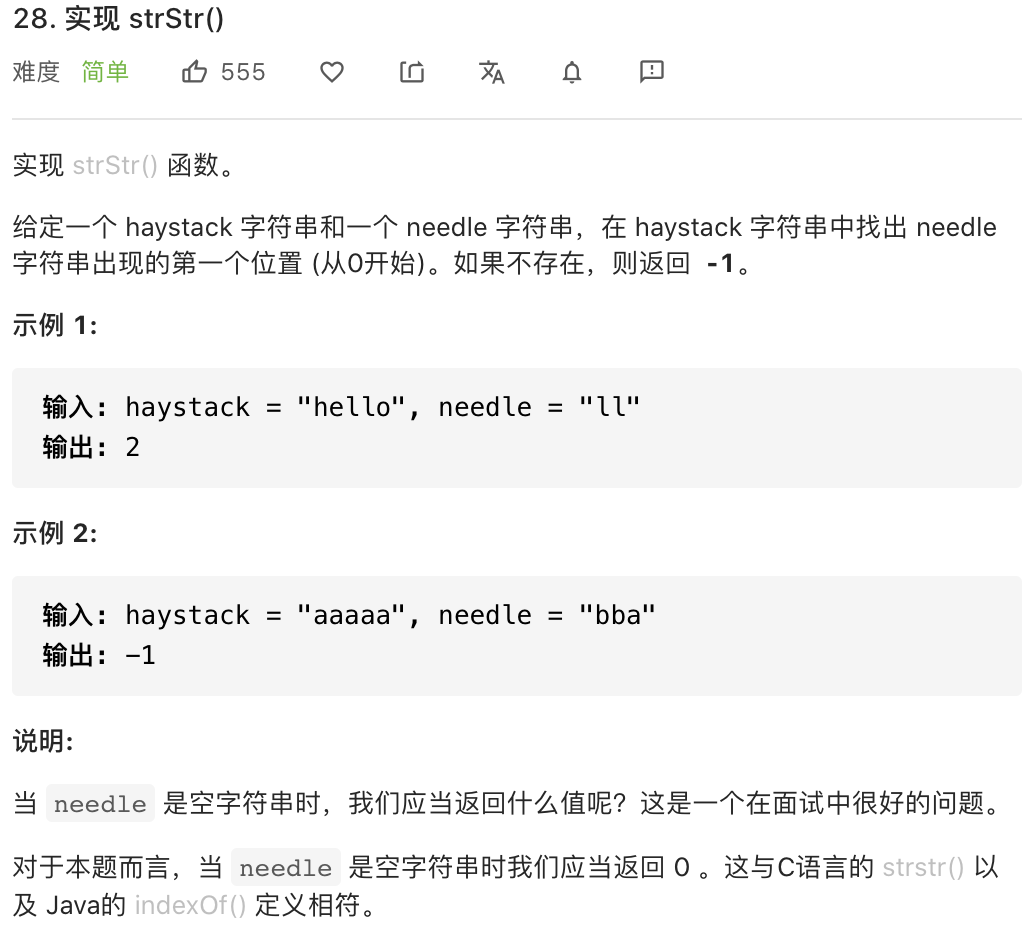Click the 说明: section heading
The width and height of the screenshot is (1034, 928).
(43, 741)
